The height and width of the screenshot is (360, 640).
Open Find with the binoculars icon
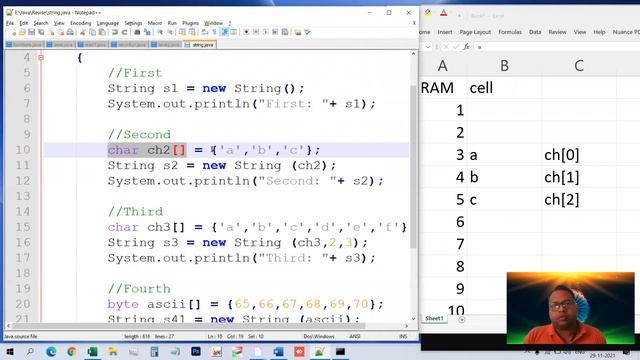(137, 32)
